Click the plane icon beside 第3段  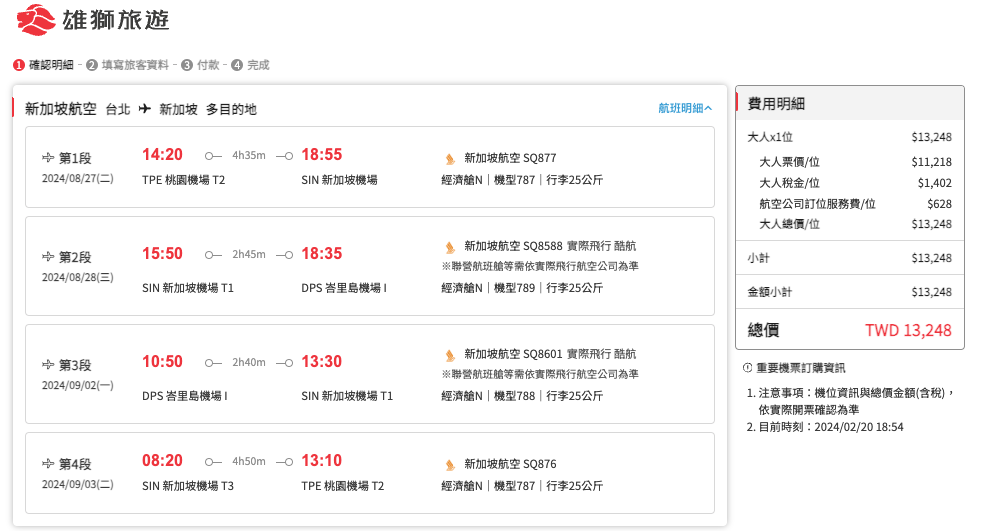48,364
